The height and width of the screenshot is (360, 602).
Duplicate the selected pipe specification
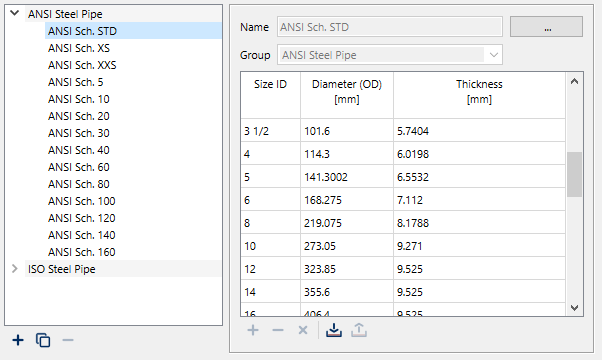point(43,340)
